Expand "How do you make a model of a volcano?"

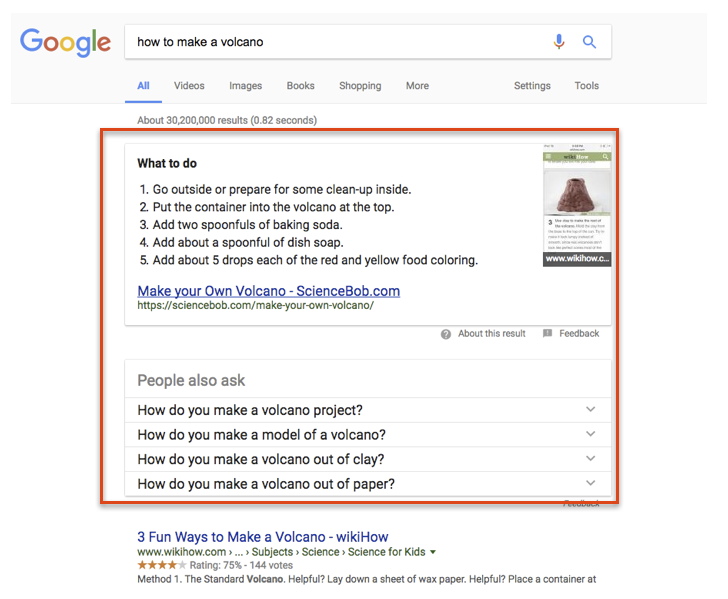[x=590, y=435]
